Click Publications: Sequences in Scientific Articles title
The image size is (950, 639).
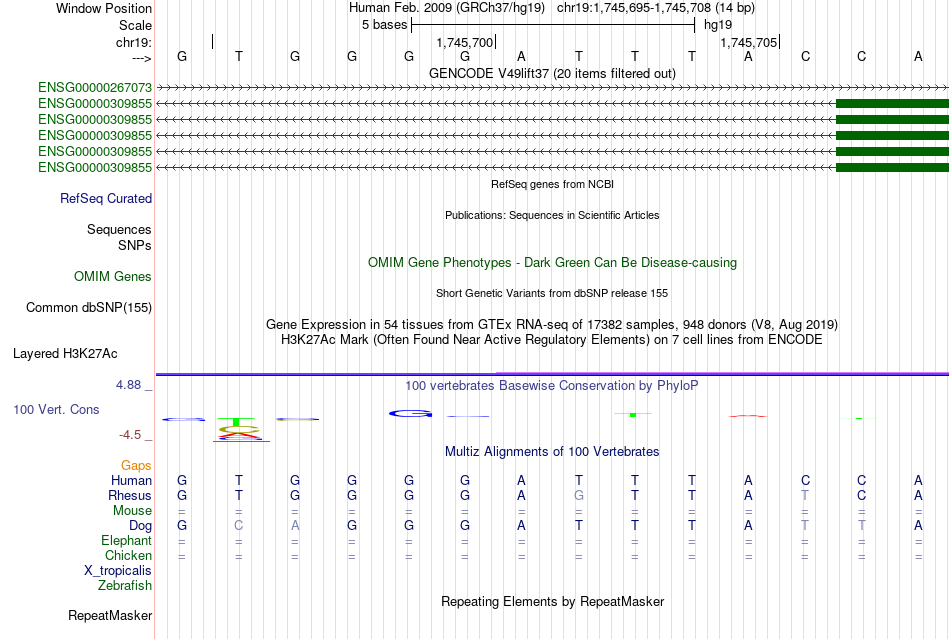[552, 216]
